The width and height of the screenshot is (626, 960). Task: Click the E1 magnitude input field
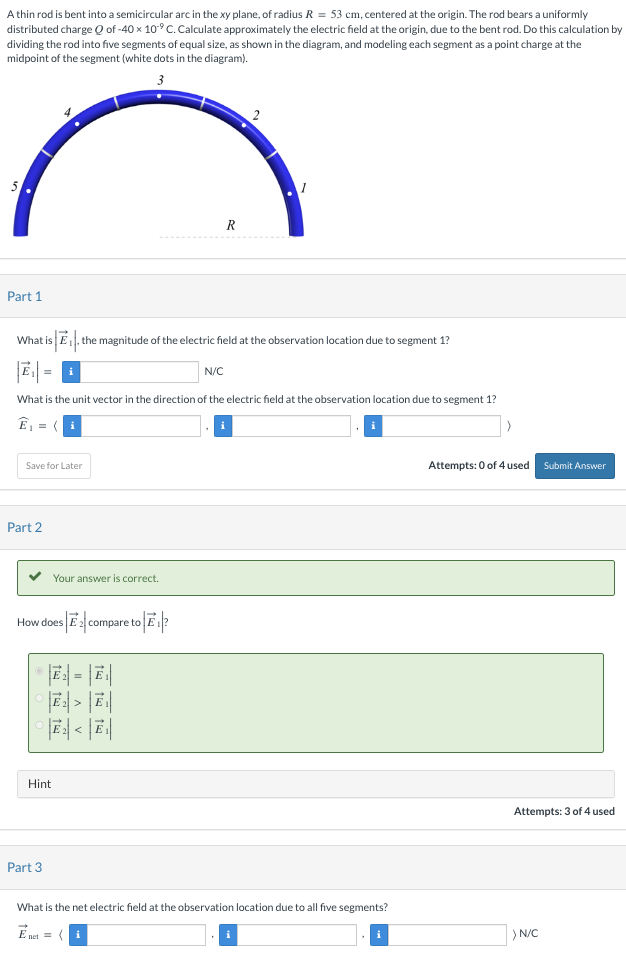[140, 371]
